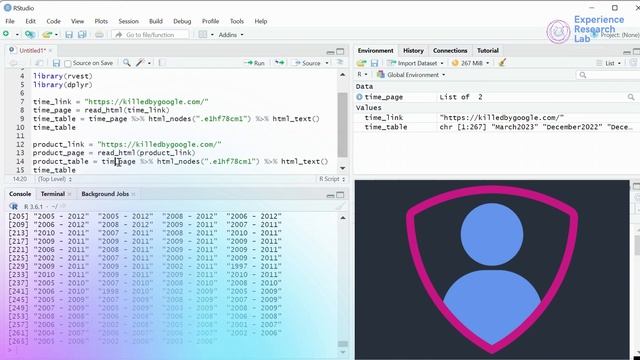The height and width of the screenshot is (360, 640).
Task: Open the 267 MiB memory usage dropdown
Action: pos(471,63)
